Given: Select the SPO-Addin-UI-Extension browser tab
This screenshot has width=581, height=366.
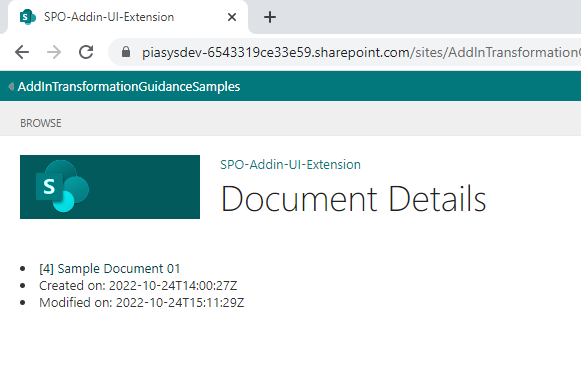Looking at the screenshot, I should coord(127,17).
